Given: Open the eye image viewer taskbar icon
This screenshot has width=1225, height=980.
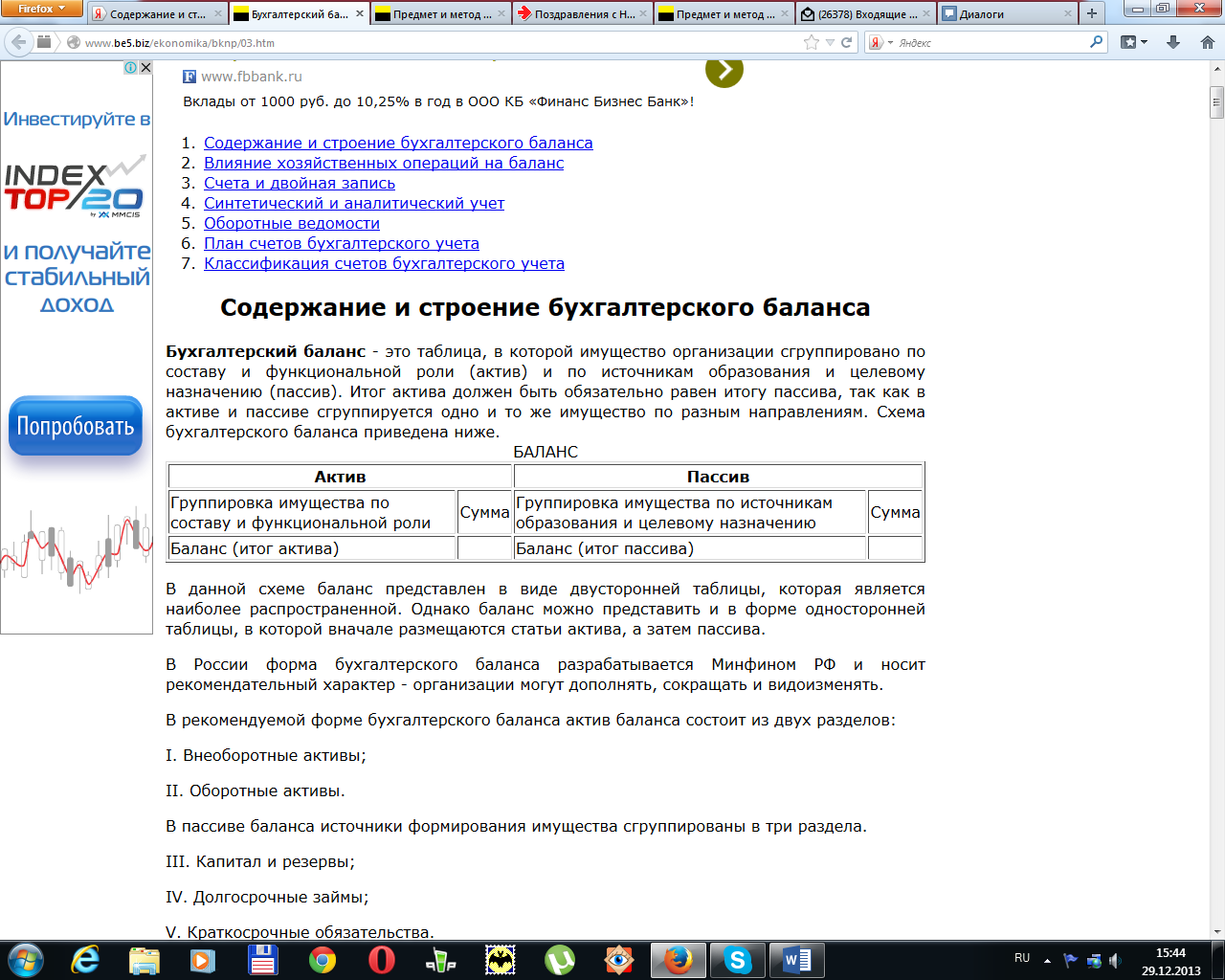Looking at the screenshot, I should click(619, 960).
